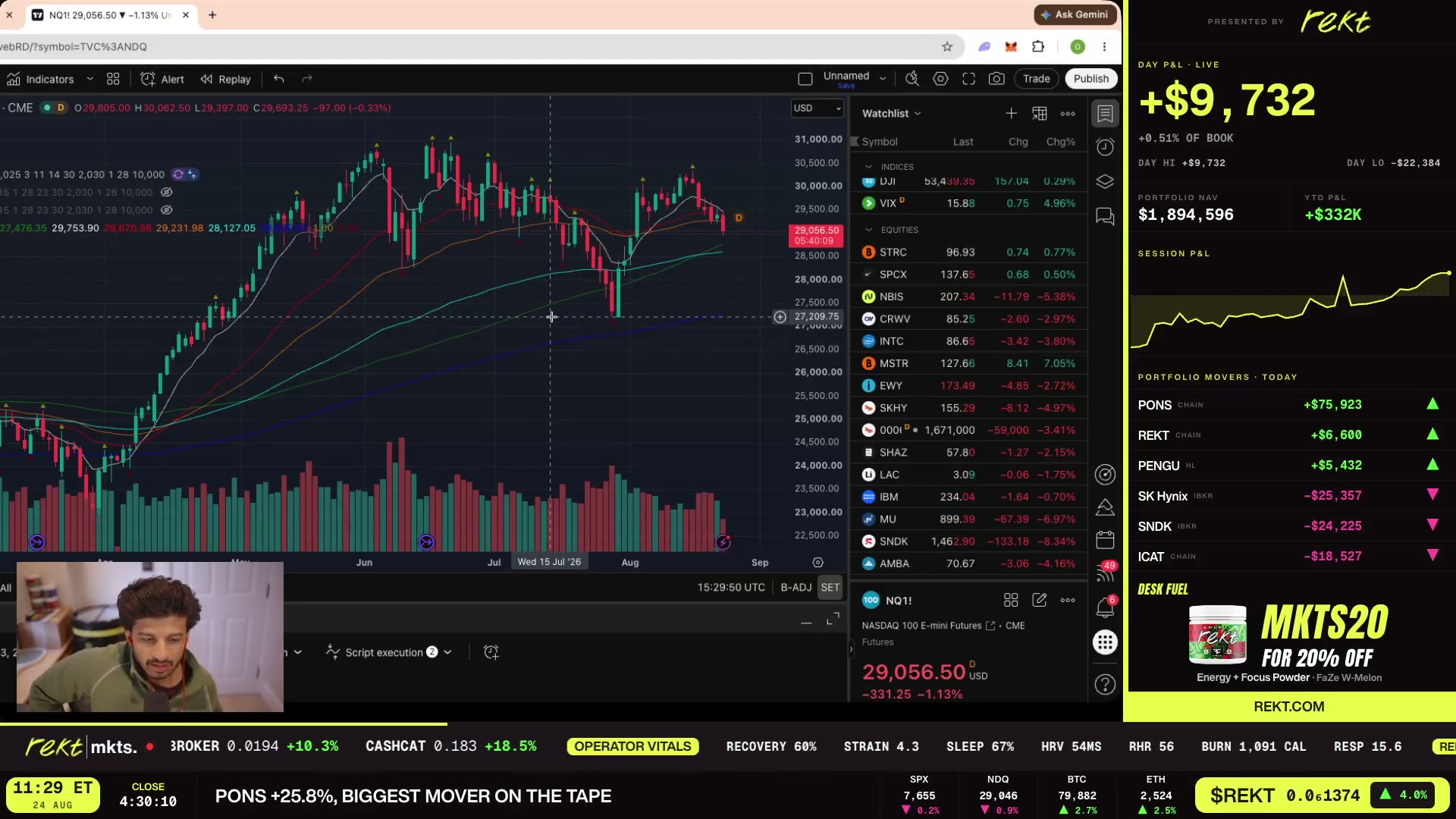Start Bar Replay mode
1456x819 pixels.
click(x=225, y=79)
